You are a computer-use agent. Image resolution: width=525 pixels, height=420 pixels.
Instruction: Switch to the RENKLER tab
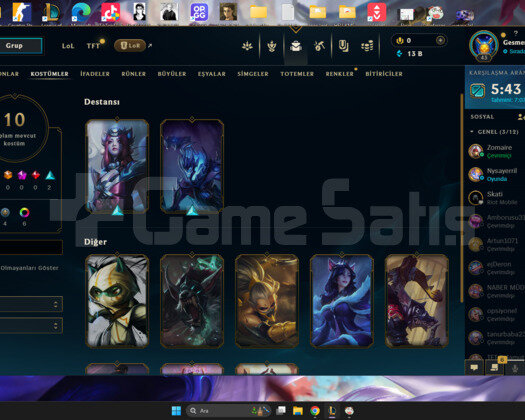(340, 74)
